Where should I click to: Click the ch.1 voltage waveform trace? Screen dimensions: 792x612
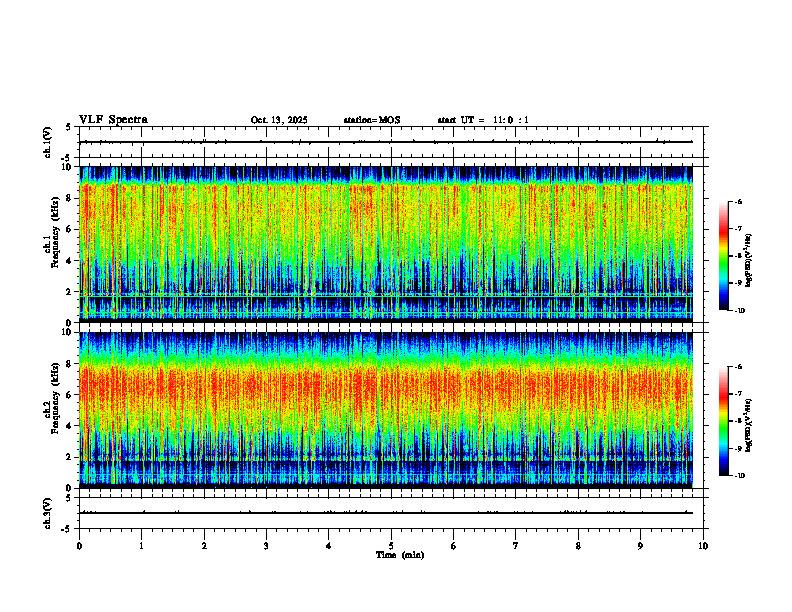point(386,142)
